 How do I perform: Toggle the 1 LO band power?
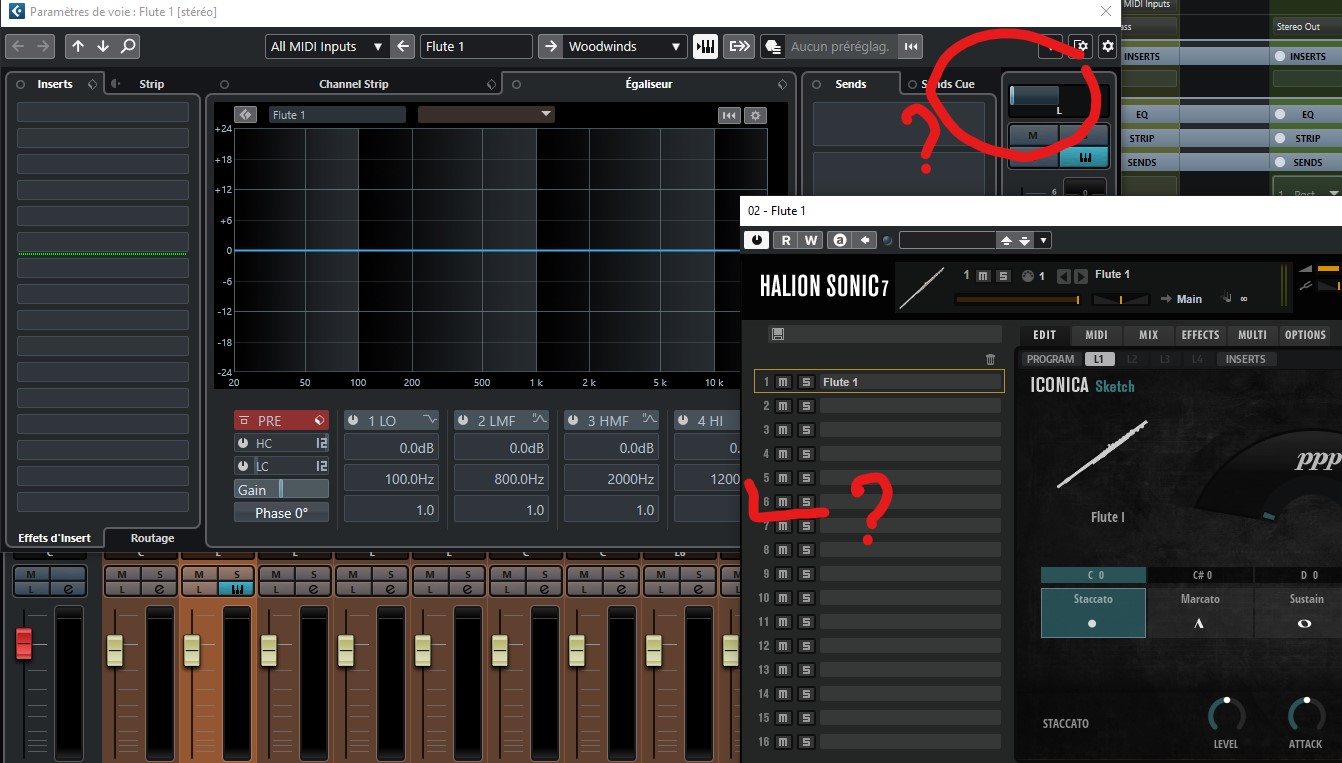[354, 421]
